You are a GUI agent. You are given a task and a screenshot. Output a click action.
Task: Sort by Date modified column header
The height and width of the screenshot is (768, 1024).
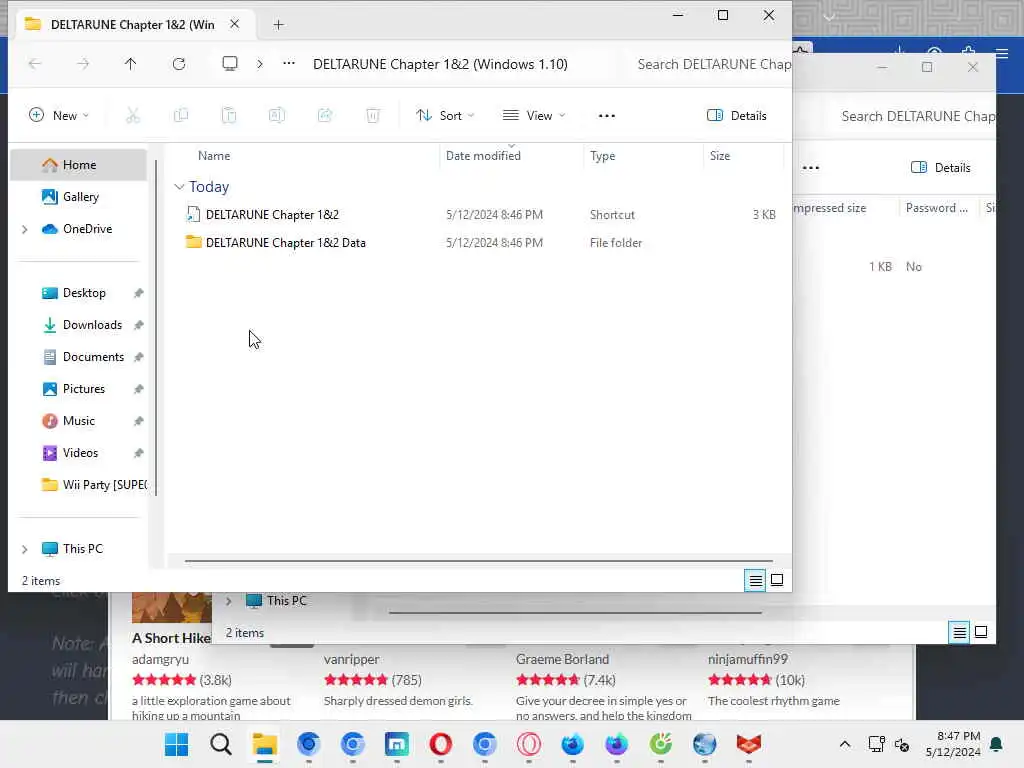click(x=483, y=156)
